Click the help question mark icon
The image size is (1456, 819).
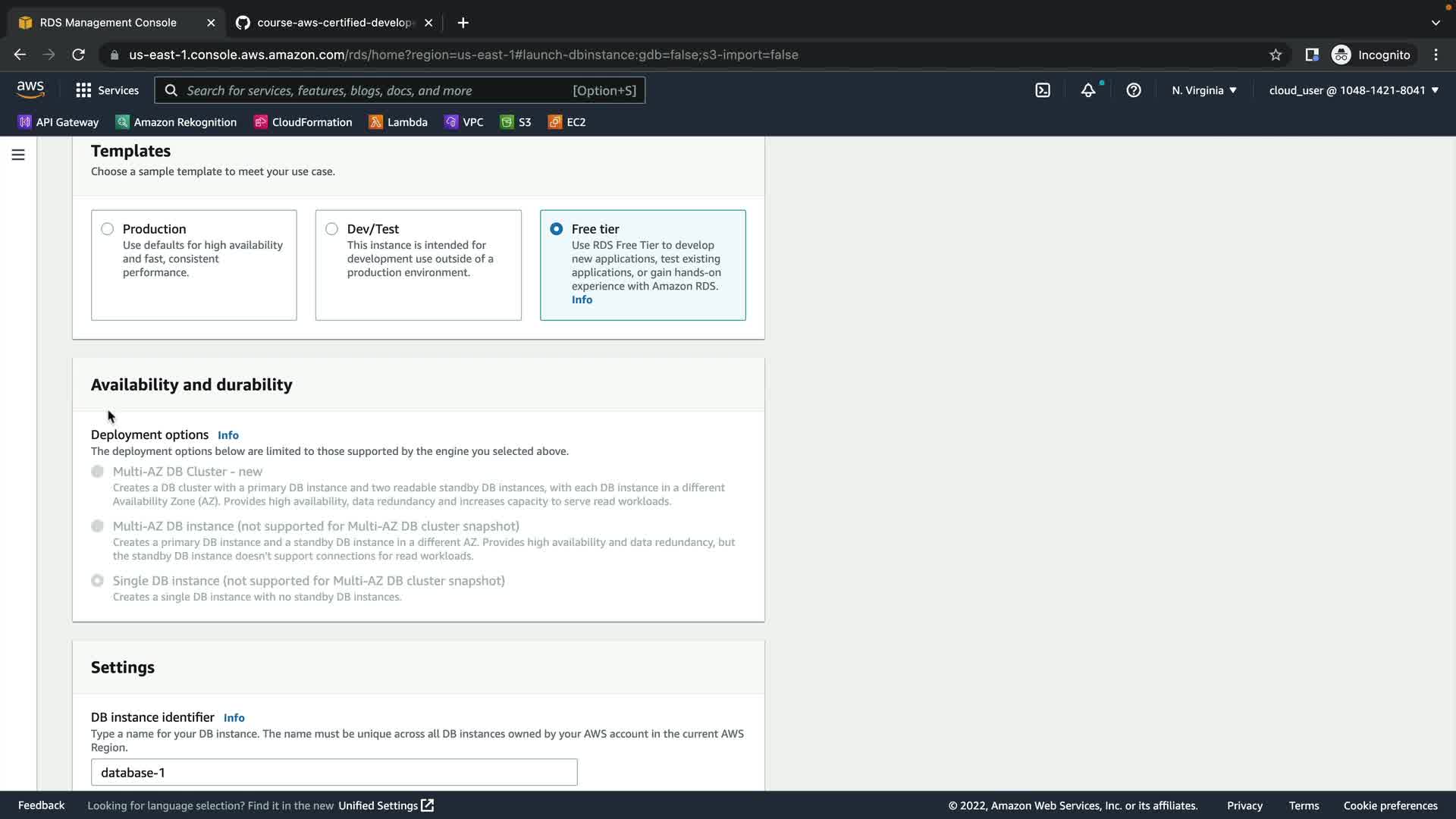tap(1134, 90)
